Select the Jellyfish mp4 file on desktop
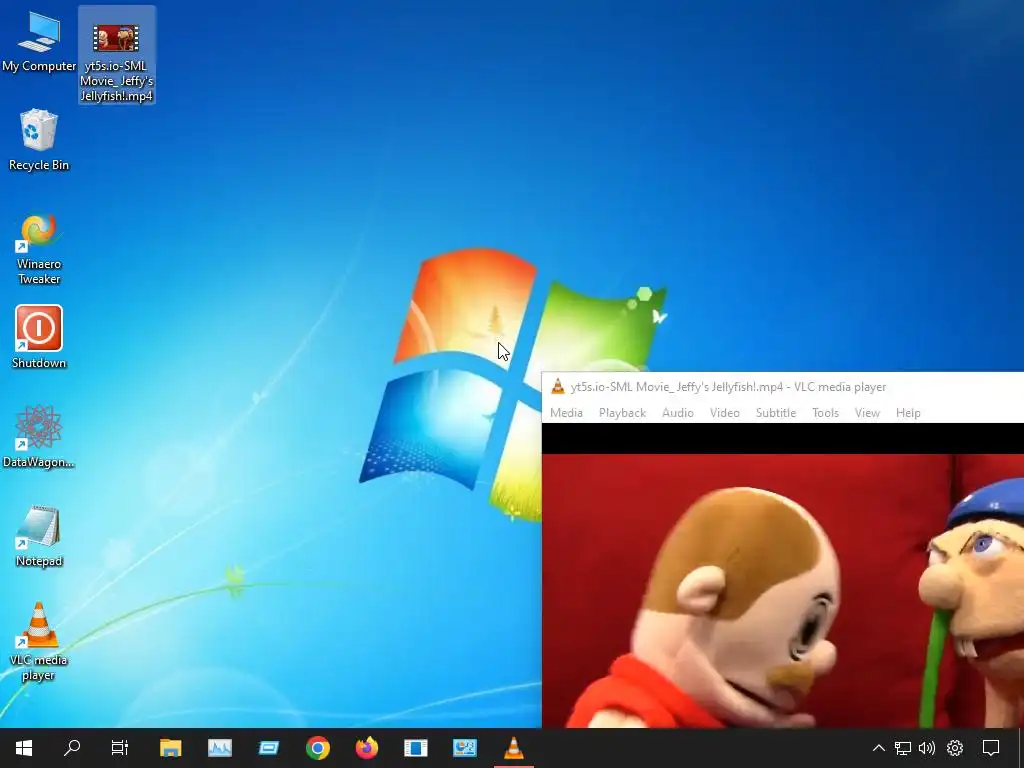 coord(116,56)
